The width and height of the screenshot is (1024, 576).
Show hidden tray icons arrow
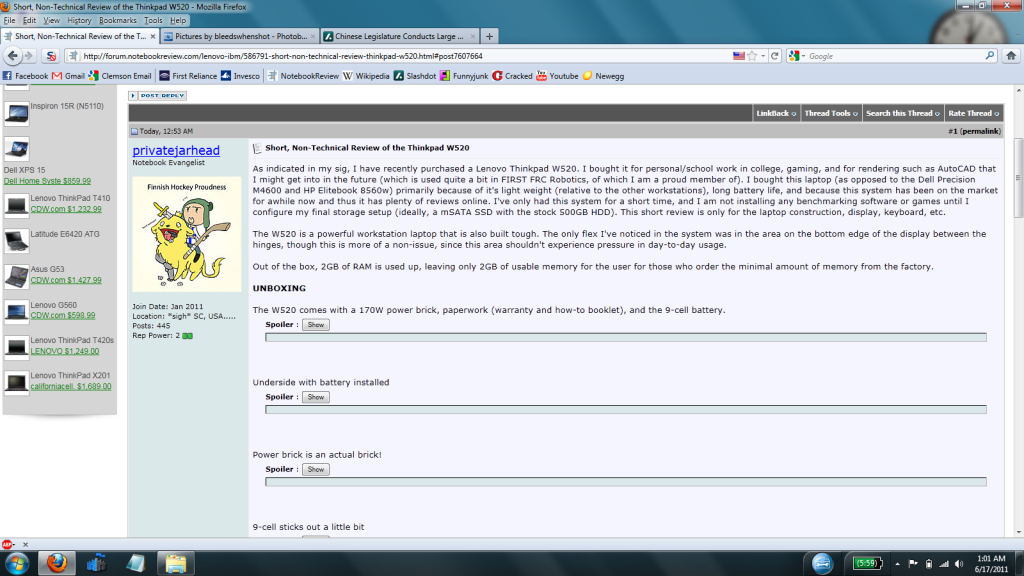coord(897,564)
